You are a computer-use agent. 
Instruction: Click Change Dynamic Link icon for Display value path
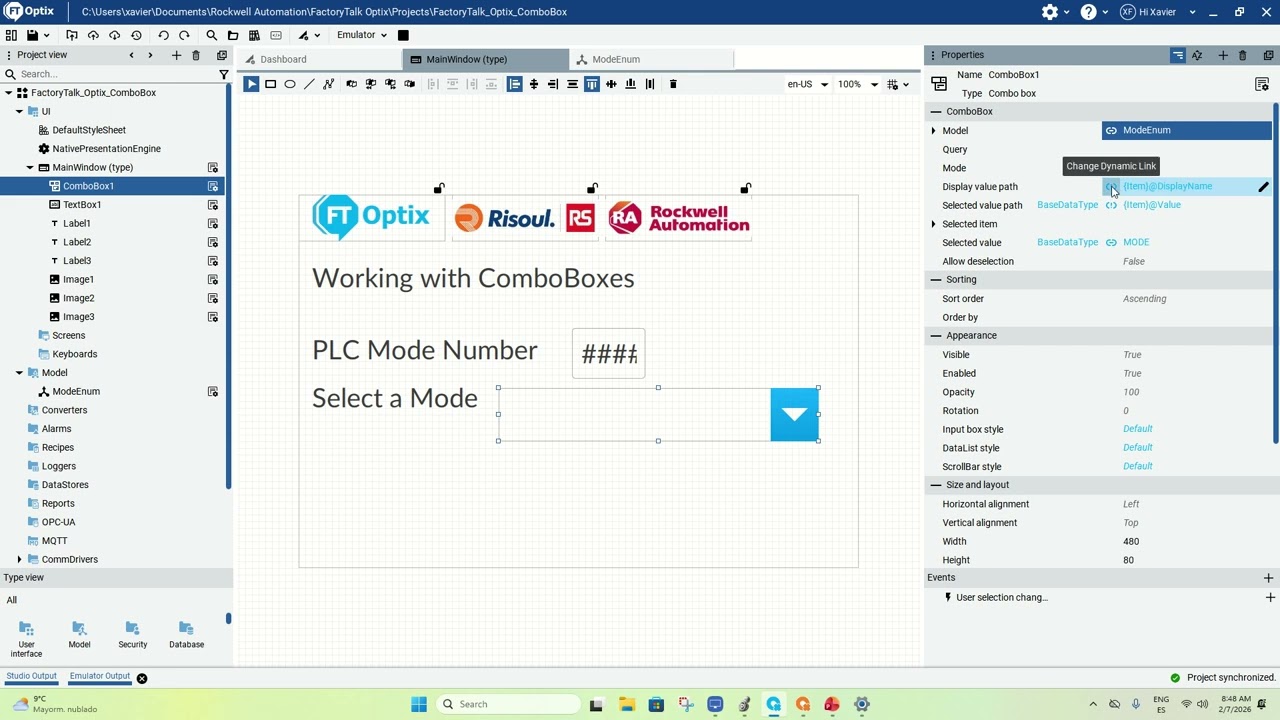1111,187
